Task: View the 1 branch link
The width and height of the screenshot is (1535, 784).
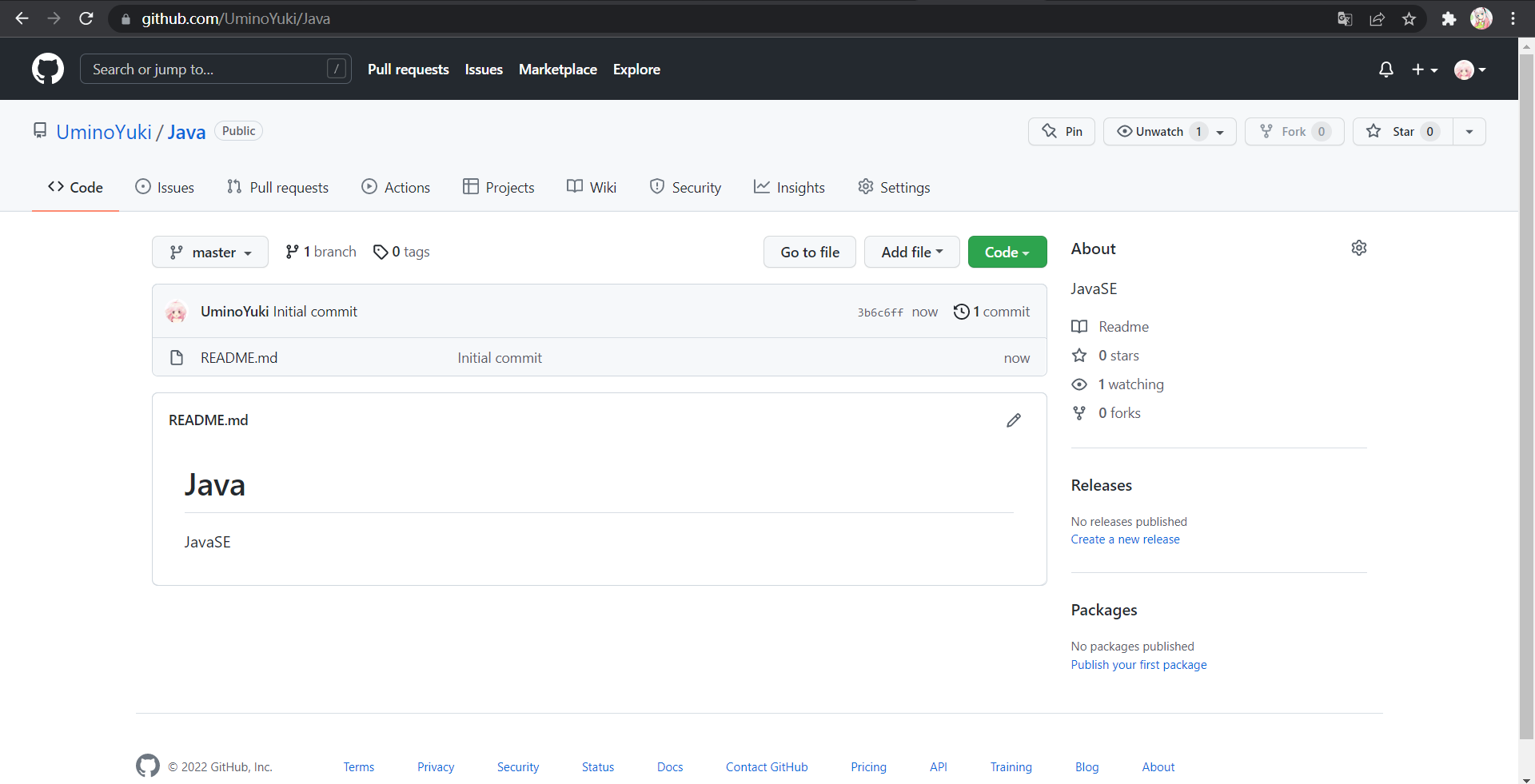Action: pyautogui.click(x=321, y=252)
